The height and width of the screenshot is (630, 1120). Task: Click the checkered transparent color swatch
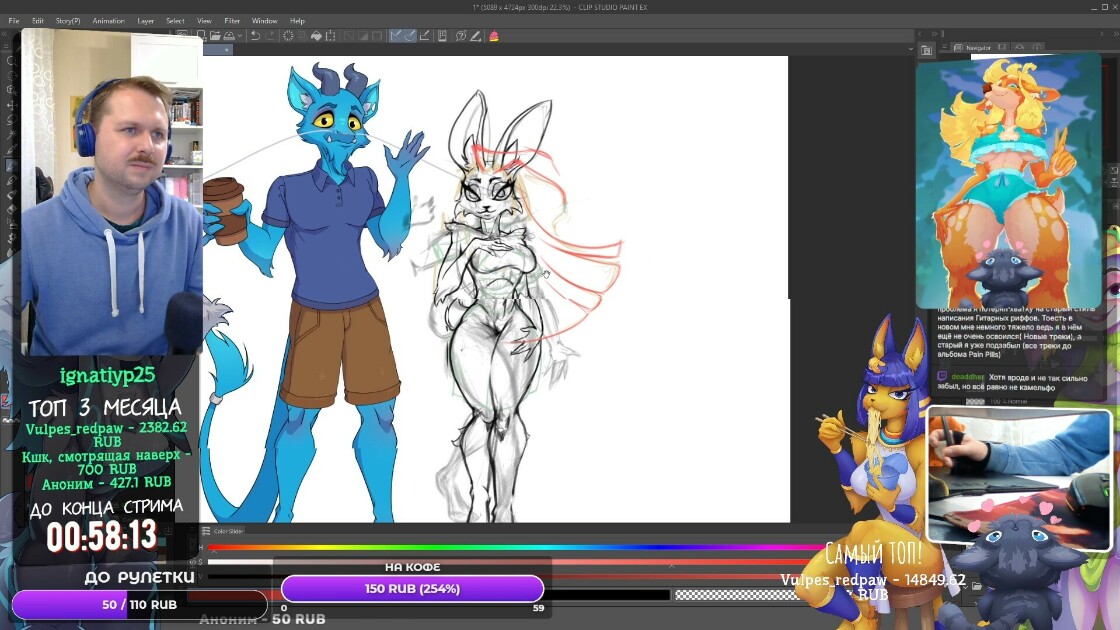pos(736,594)
